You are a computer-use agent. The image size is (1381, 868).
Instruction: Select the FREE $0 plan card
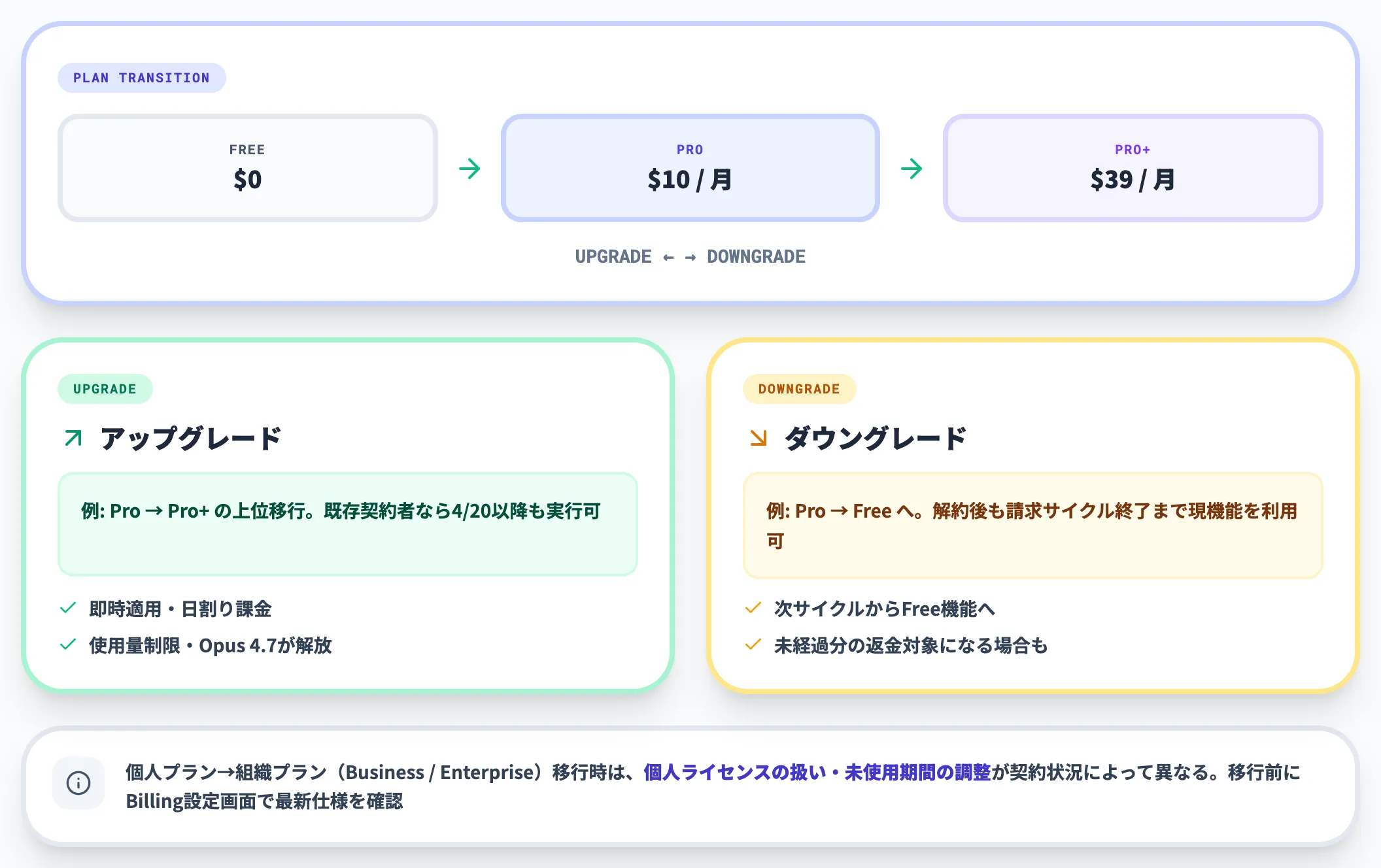[247, 167]
